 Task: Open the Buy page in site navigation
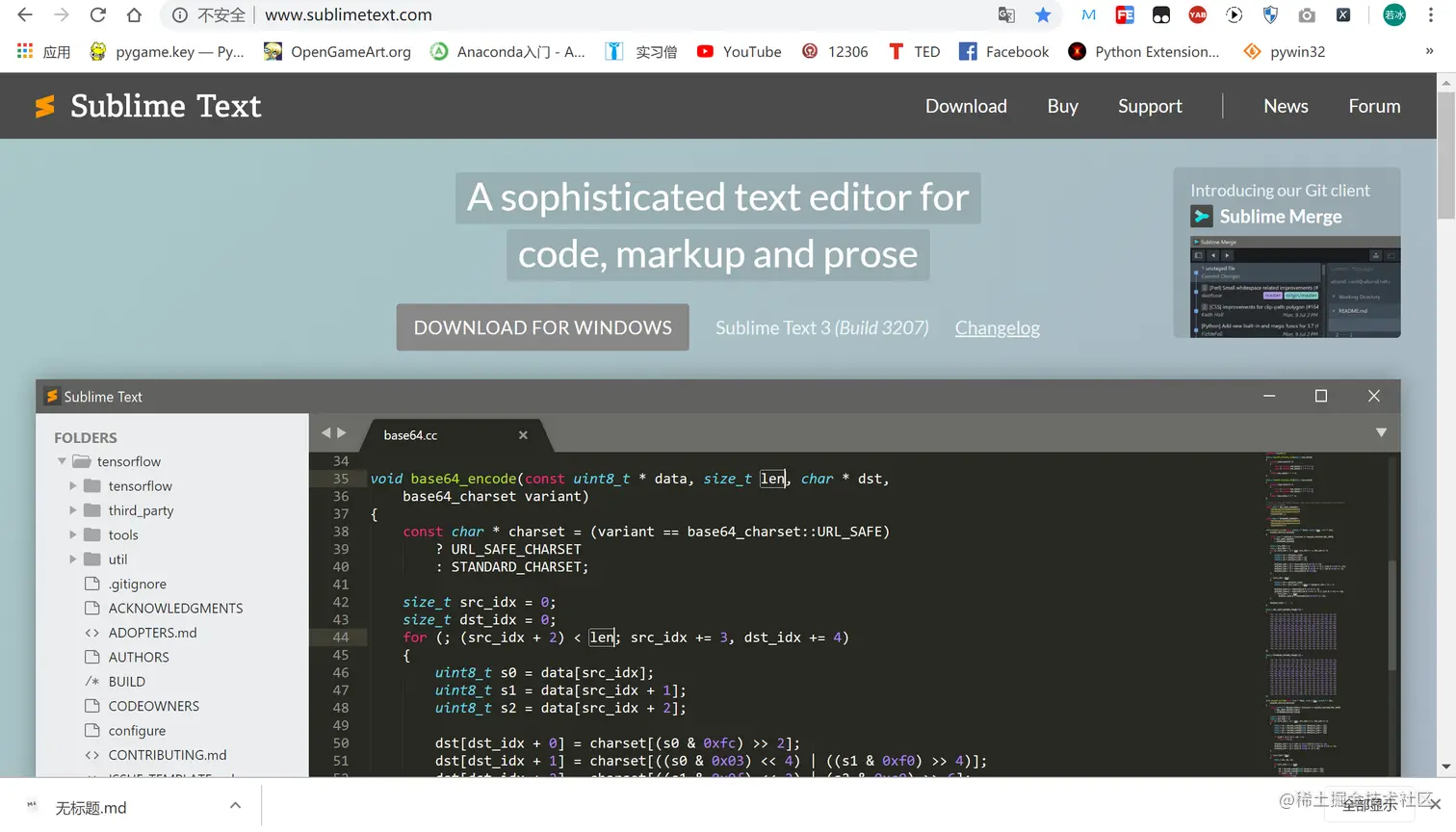[1062, 106]
